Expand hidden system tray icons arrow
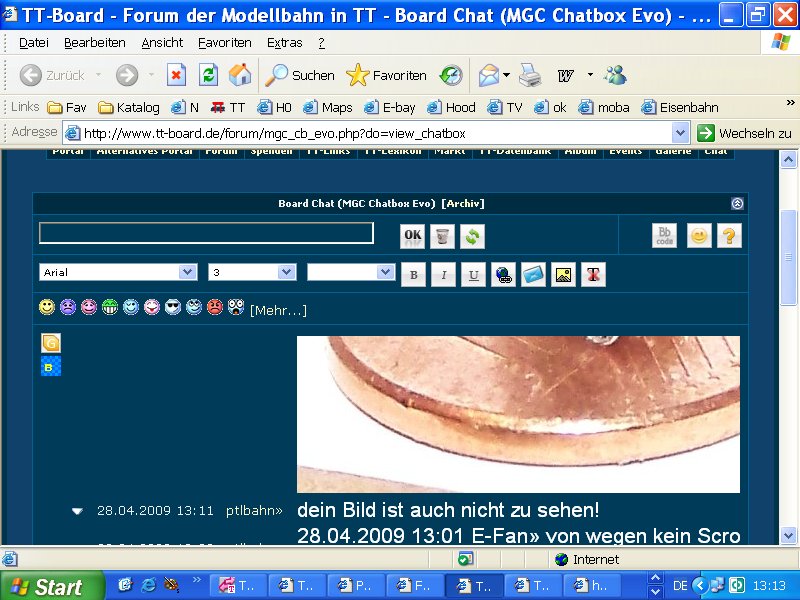This screenshot has width=800, height=600. [701, 585]
